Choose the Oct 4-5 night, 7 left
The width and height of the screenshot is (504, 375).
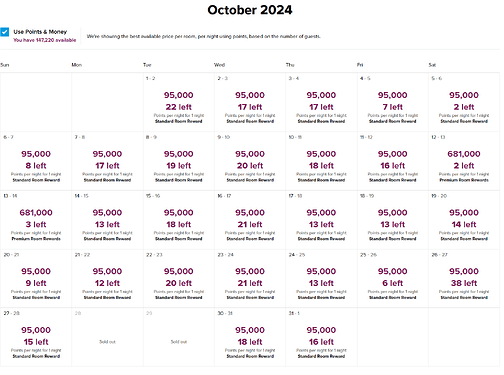(393, 102)
